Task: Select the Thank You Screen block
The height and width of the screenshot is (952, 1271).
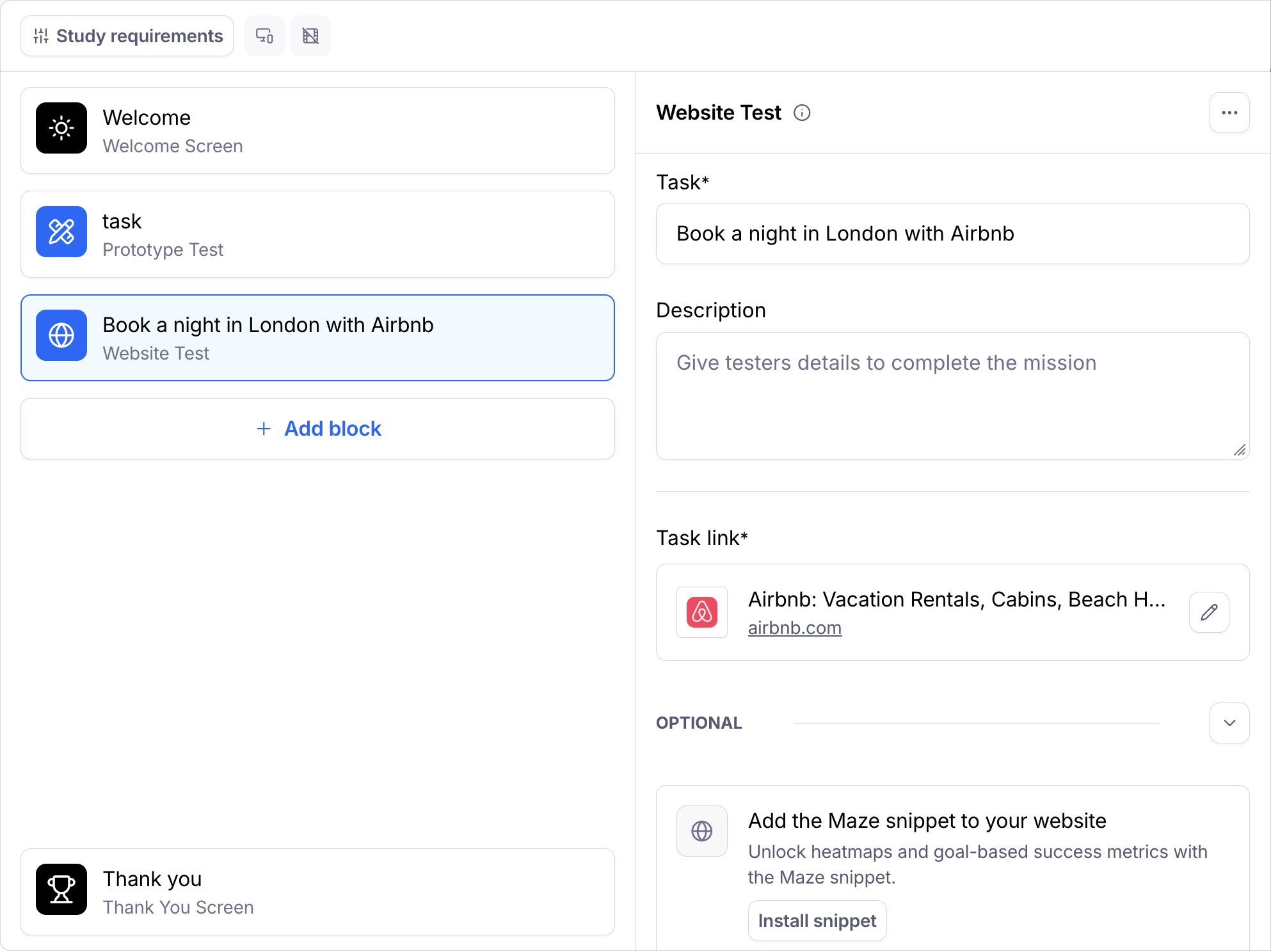Action: pyautogui.click(x=317, y=892)
